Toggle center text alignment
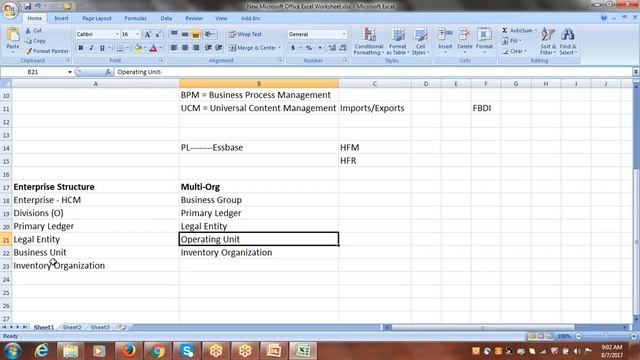The height and width of the screenshot is (360, 640). 185,48
